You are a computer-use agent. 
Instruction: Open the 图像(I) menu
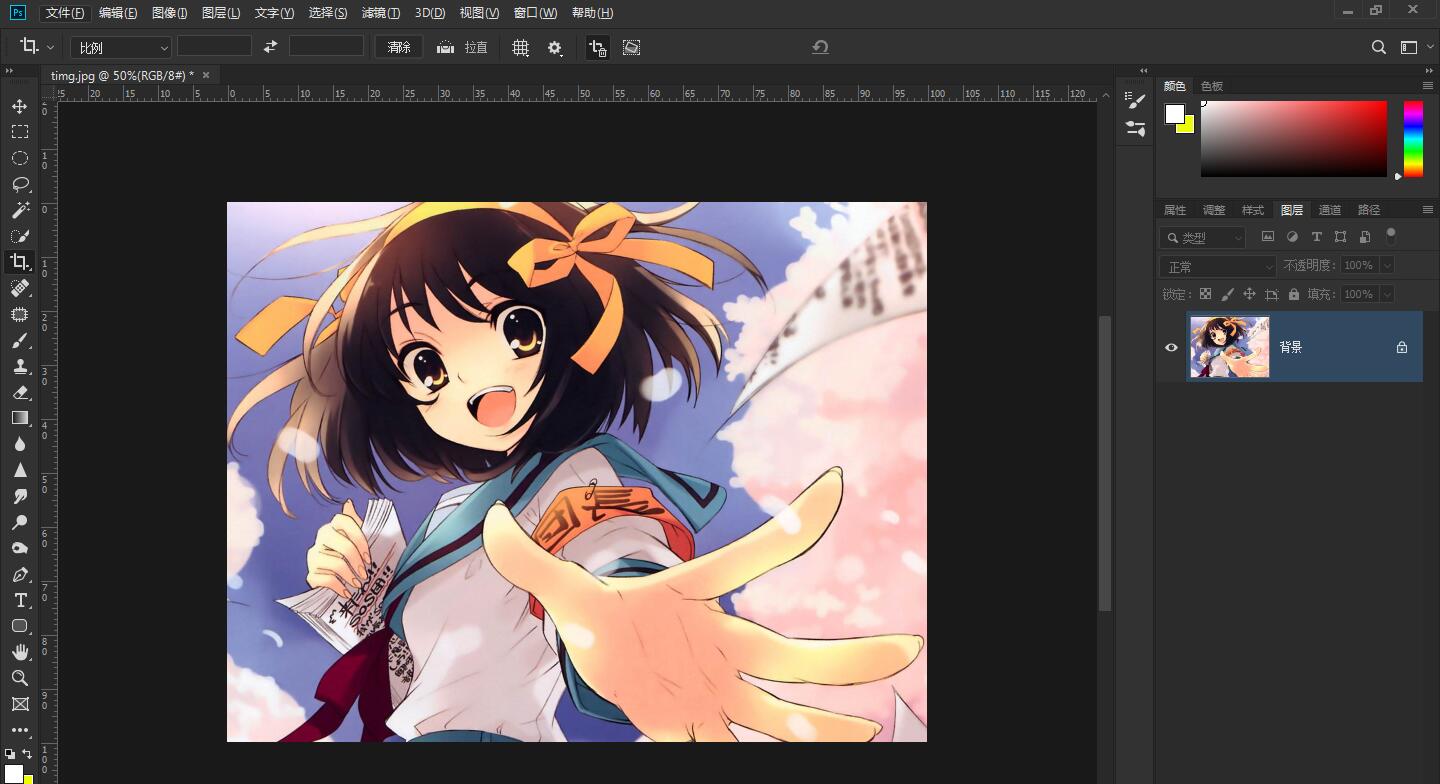click(x=170, y=13)
